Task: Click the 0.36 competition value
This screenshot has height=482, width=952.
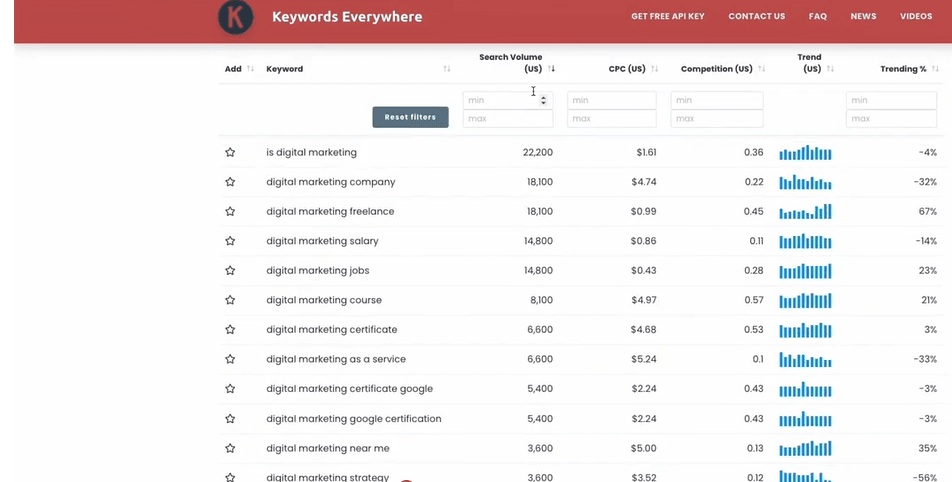Action: point(753,152)
